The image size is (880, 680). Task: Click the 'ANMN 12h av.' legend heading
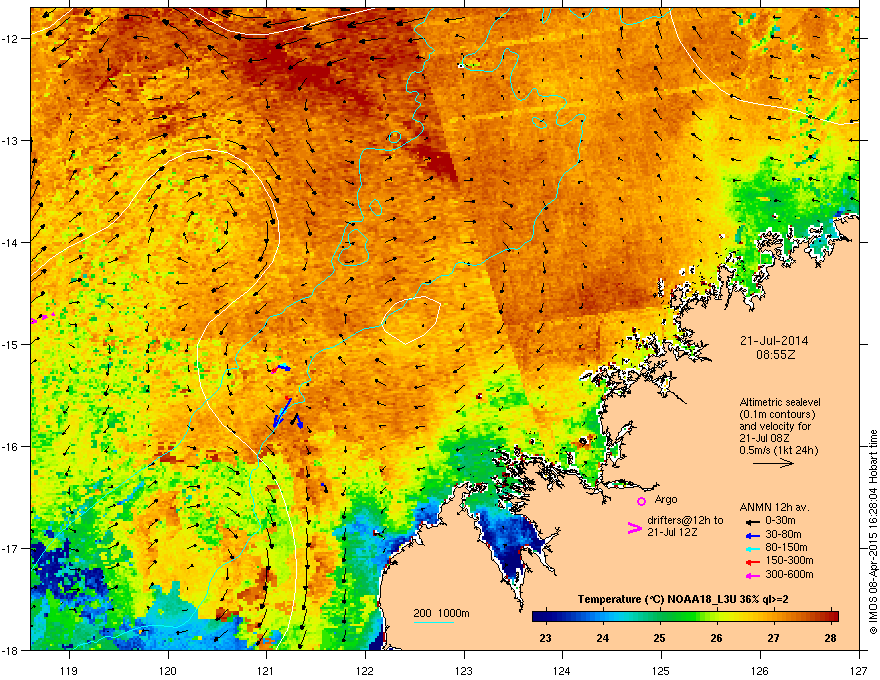[x=774, y=507]
